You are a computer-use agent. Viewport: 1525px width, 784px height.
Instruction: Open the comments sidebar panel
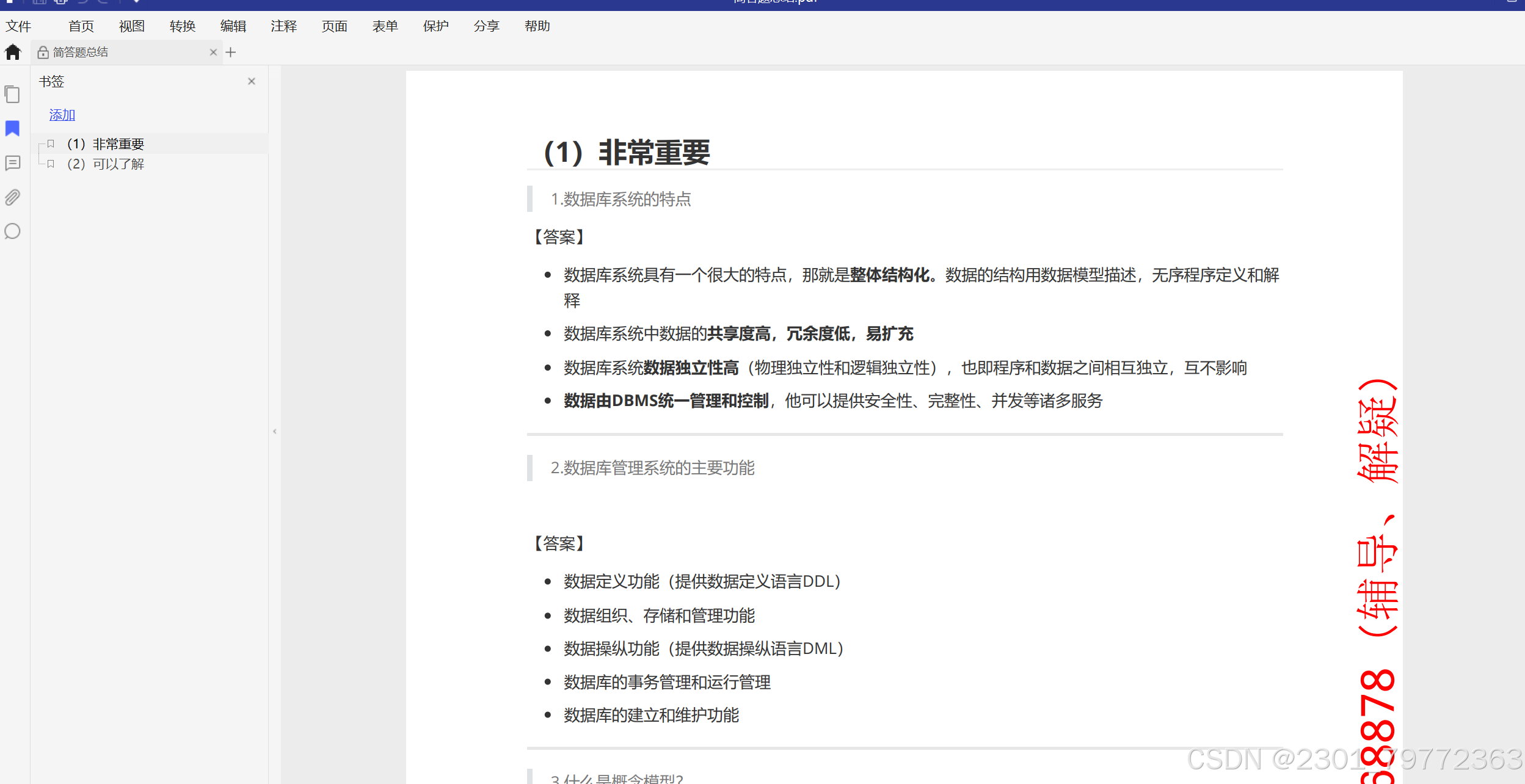12,163
